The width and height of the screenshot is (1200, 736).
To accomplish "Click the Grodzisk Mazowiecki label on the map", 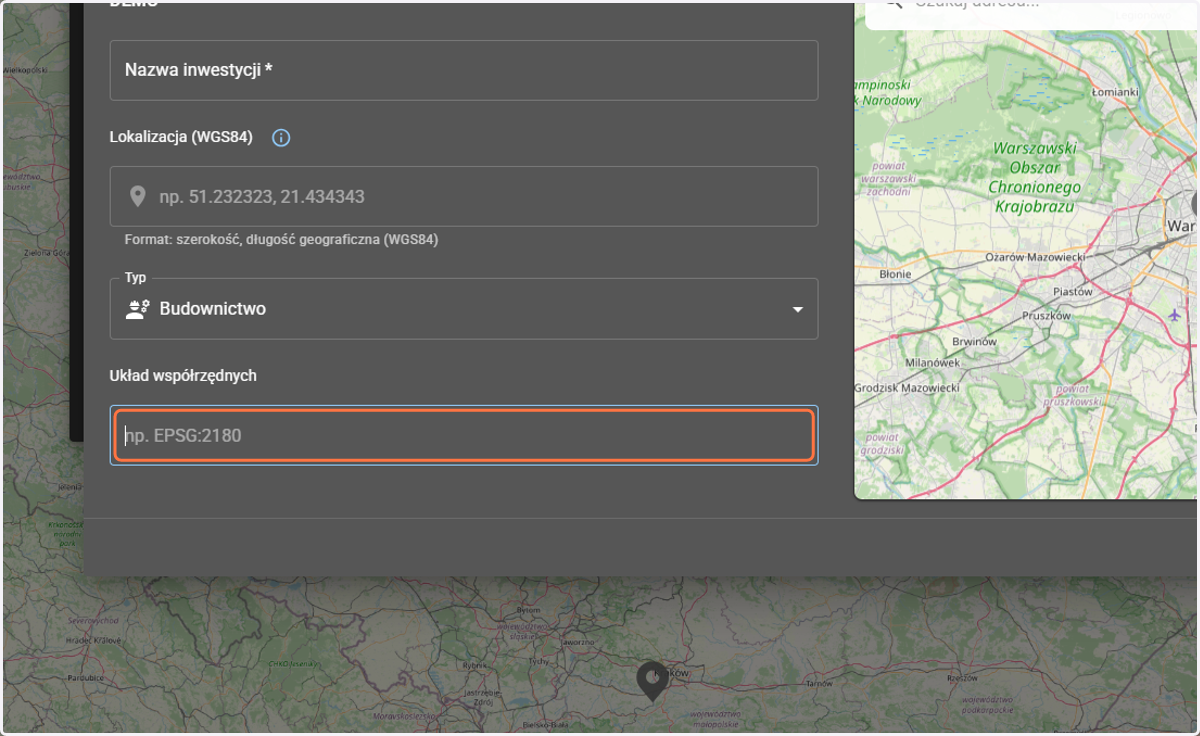I will tap(907, 388).
